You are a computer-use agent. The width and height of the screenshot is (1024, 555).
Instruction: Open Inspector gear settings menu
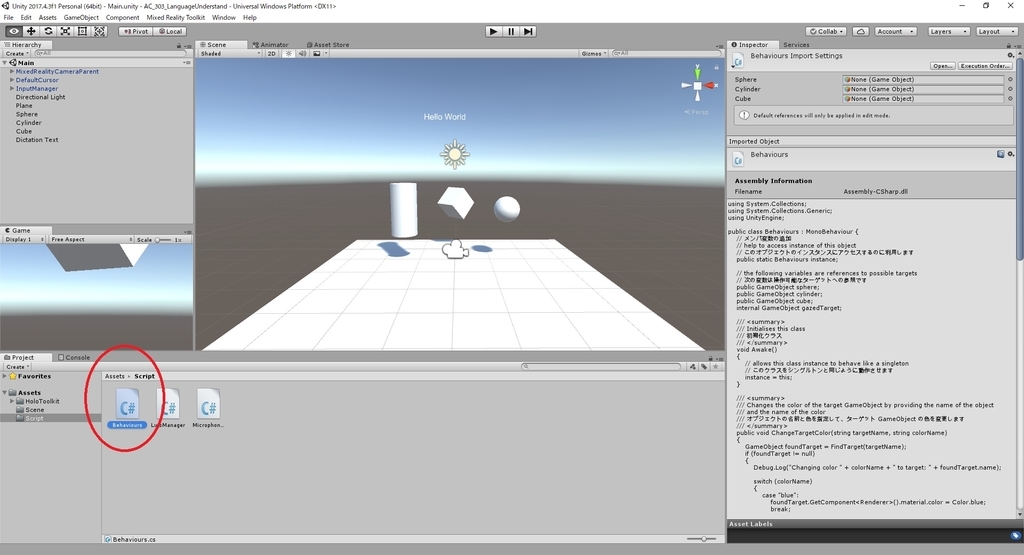point(1011,56)
